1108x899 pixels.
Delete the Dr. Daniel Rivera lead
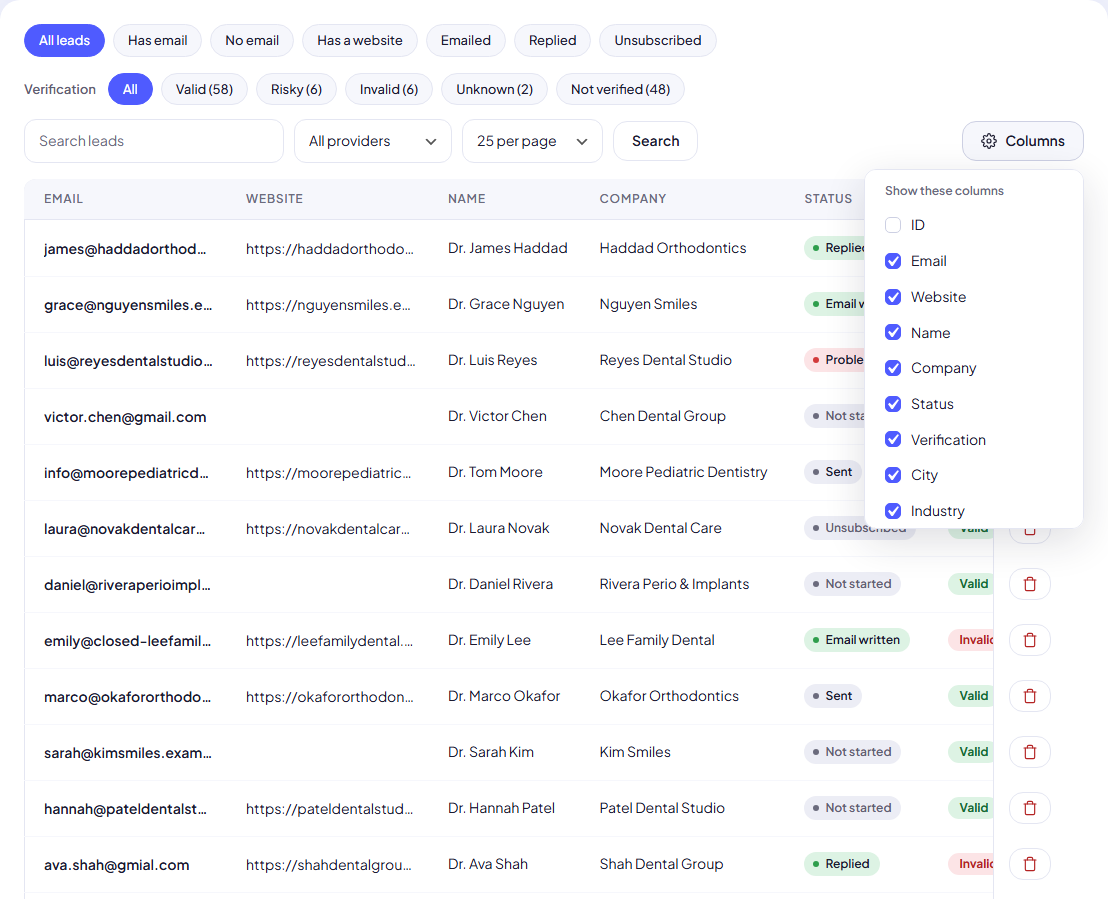tap(1030, 584)
